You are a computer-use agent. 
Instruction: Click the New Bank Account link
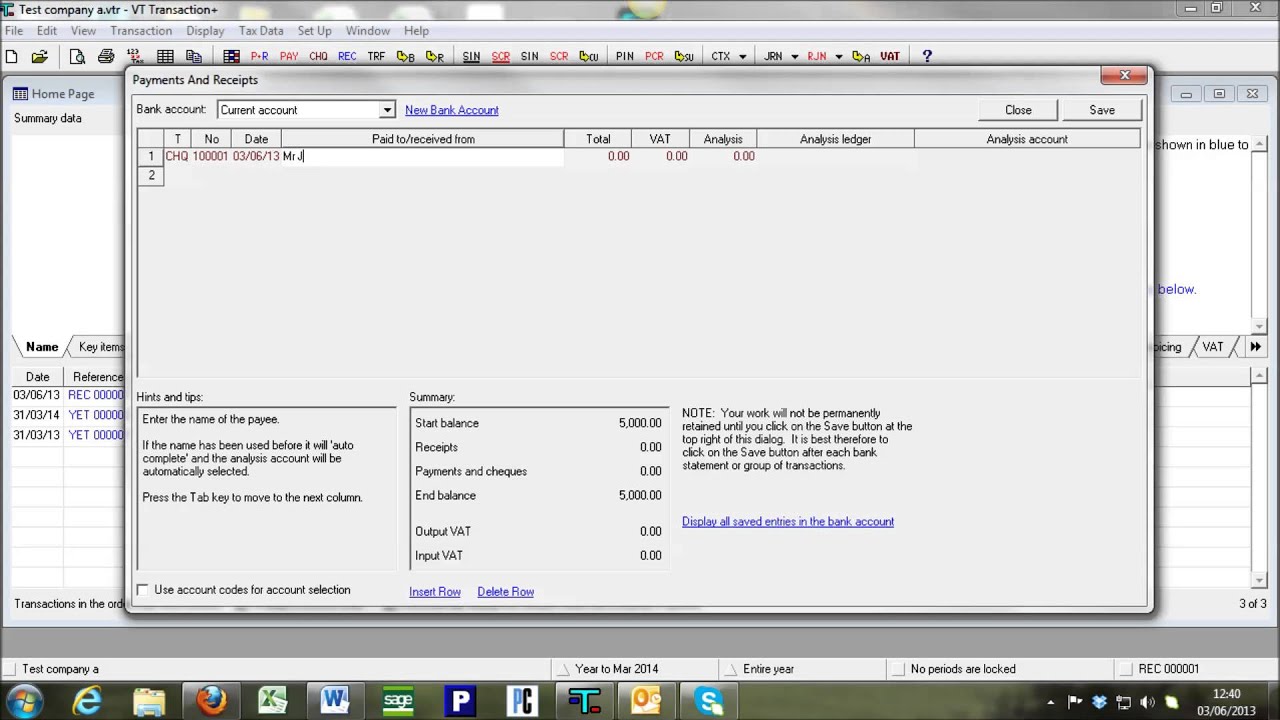(452, 110)
